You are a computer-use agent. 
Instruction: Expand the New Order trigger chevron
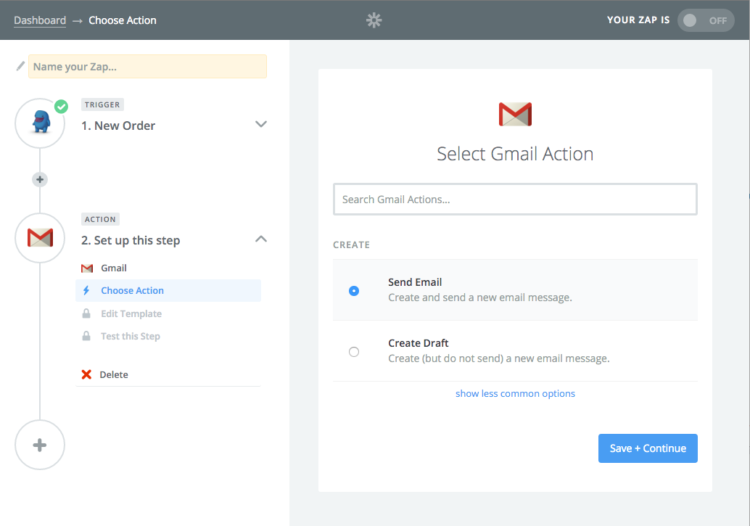pyautogui.click(x=261, y=124)
